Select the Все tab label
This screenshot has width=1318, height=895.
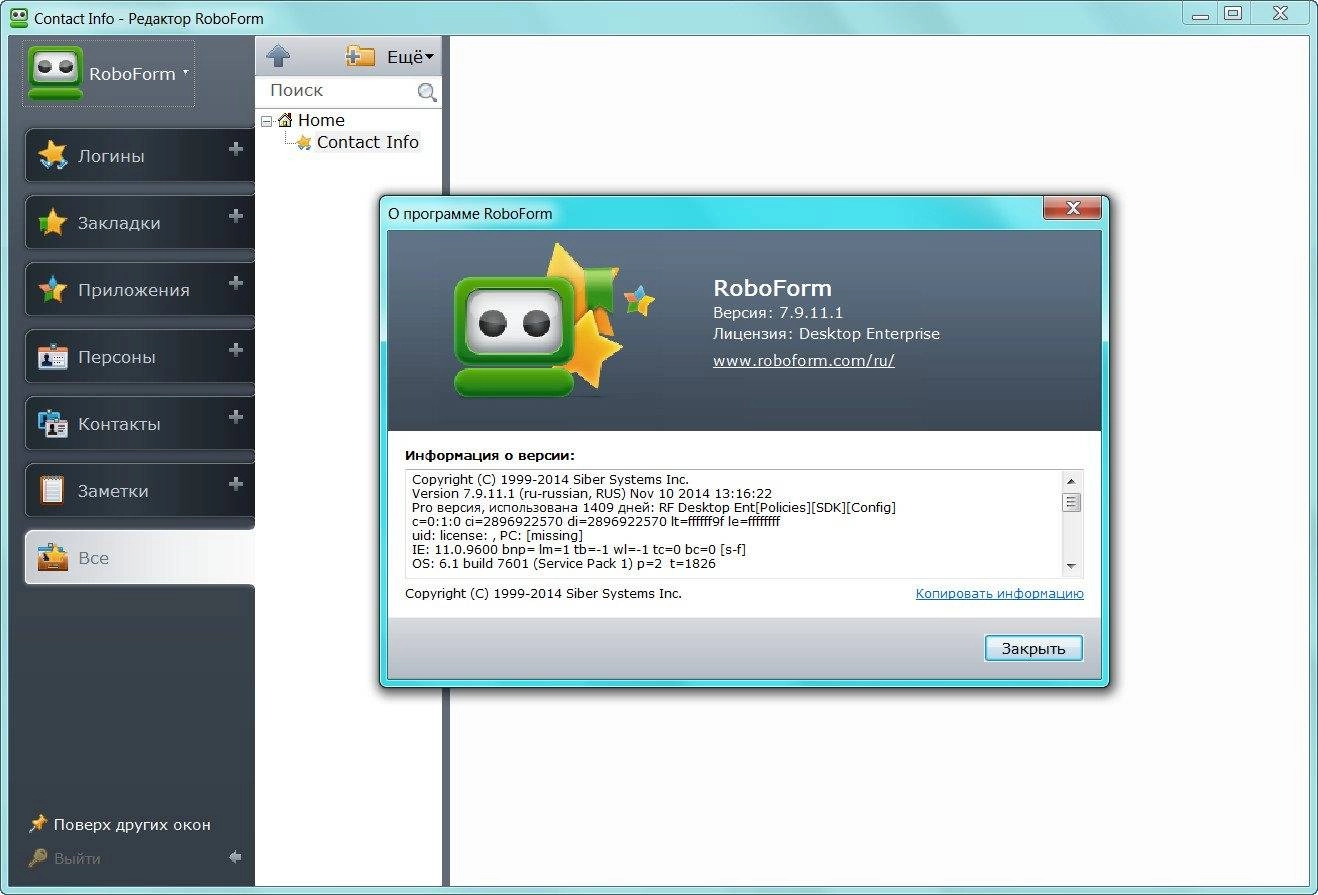[x=93, y=558]
